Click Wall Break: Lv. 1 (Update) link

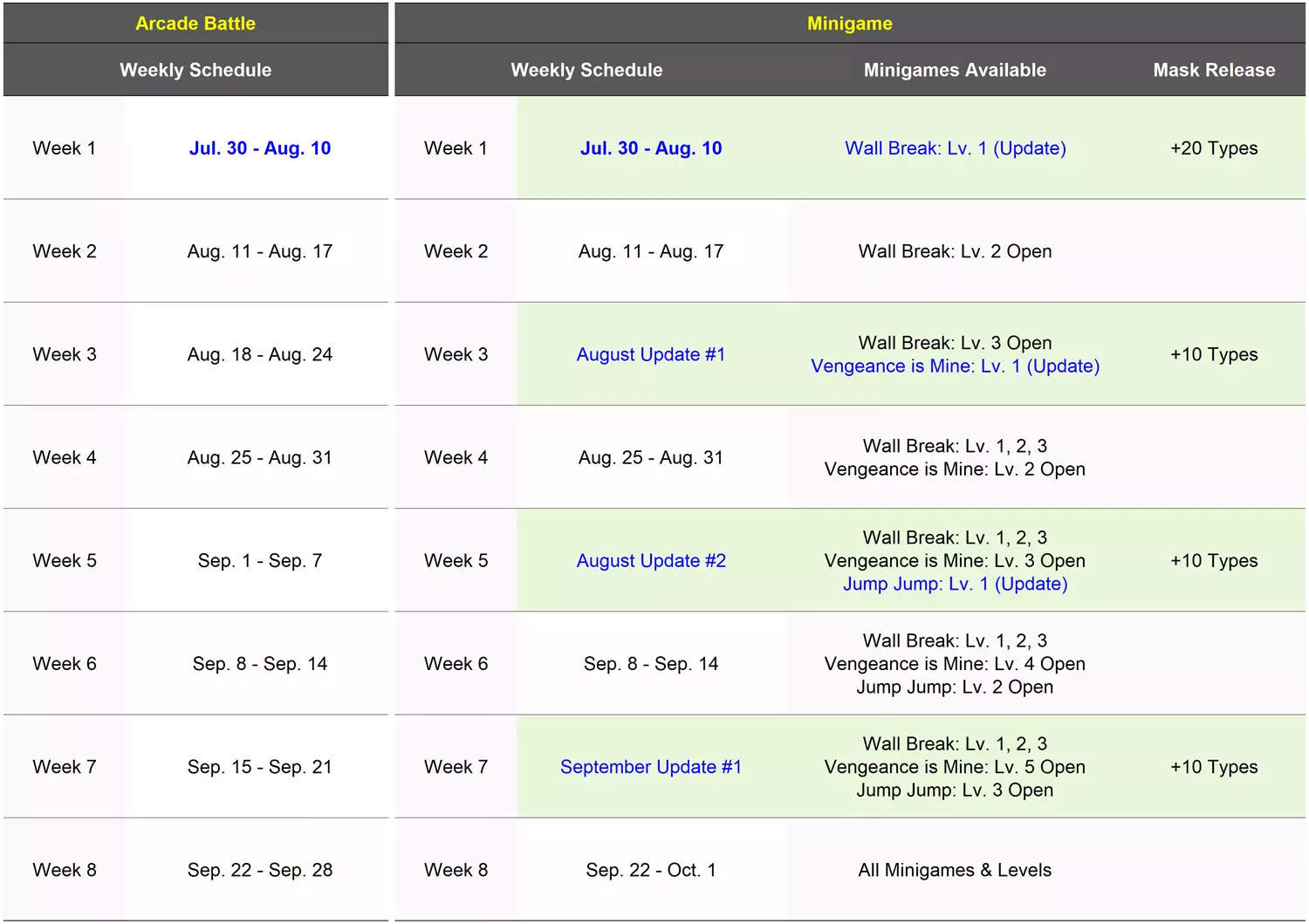(x=955, y=148)
